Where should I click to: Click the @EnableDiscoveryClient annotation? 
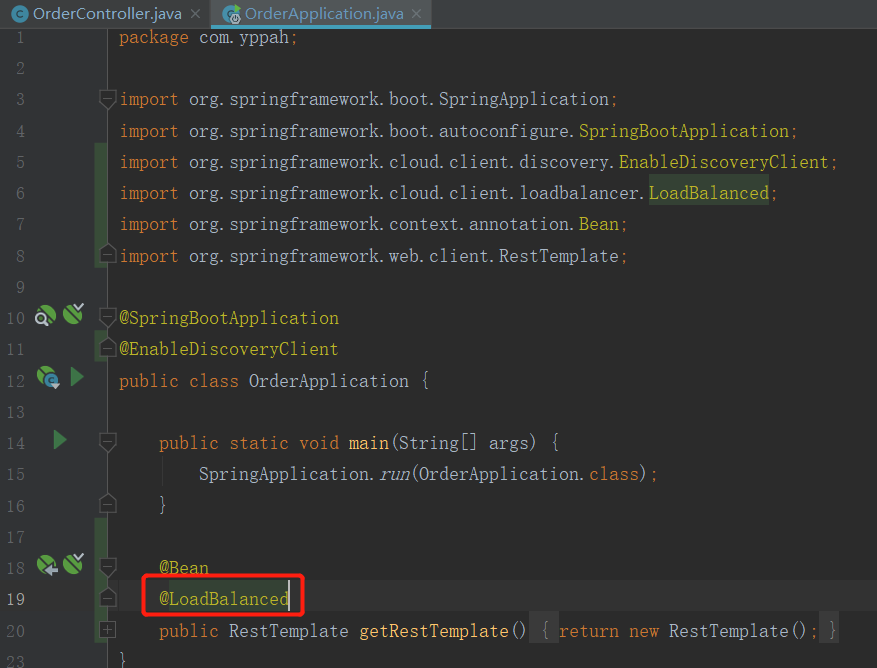pos(229,349)
